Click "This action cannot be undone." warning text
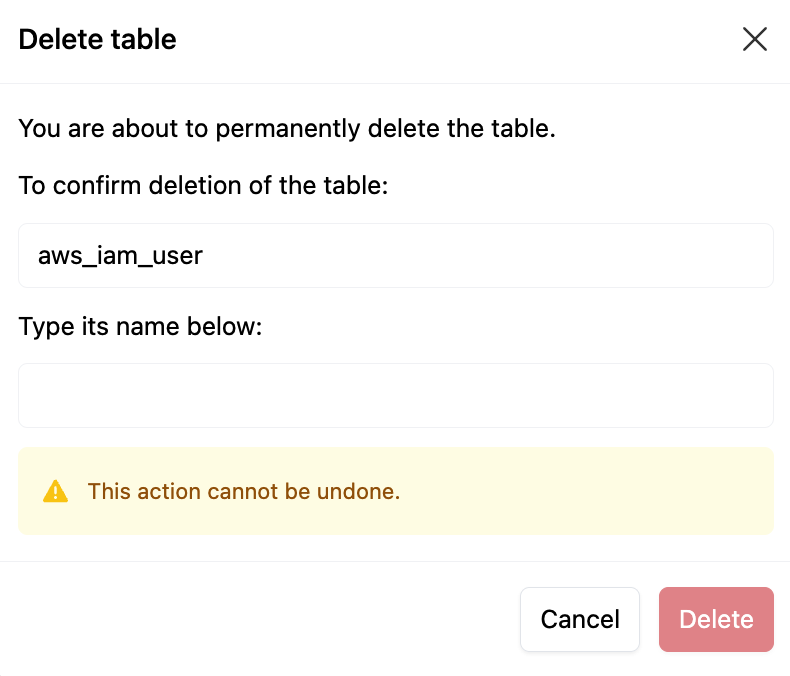This screenshot has height=676, width=790. (244, 492)
